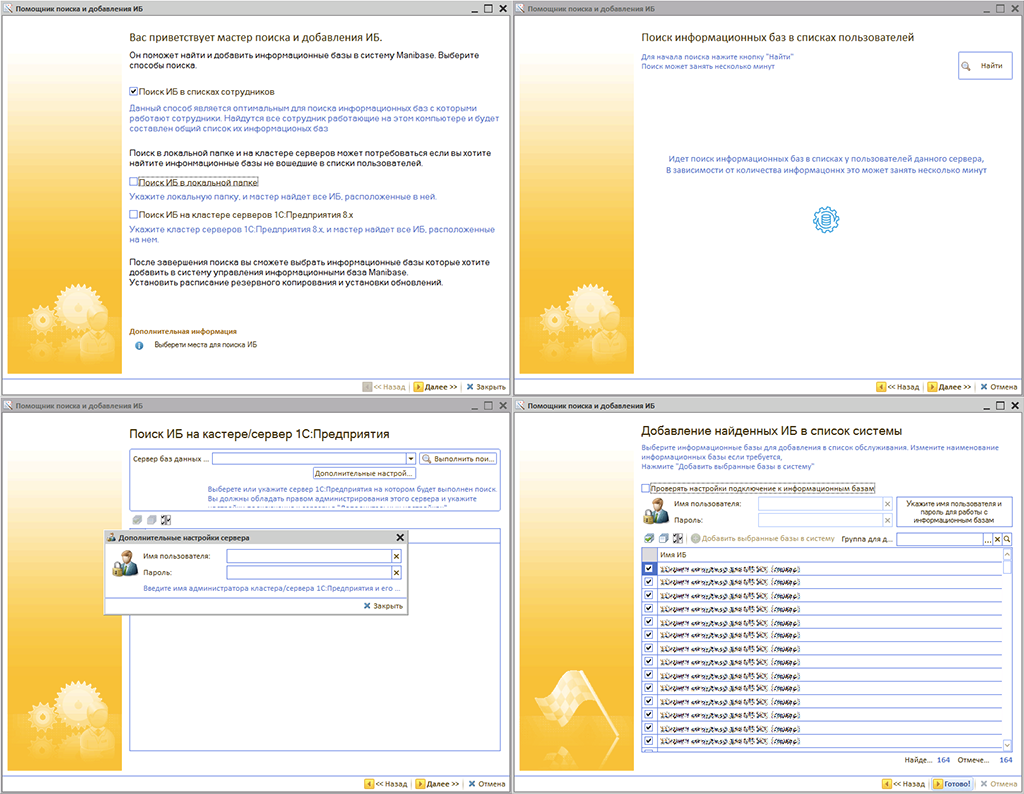Close the additional server settings popup with the X

[400, 537]
